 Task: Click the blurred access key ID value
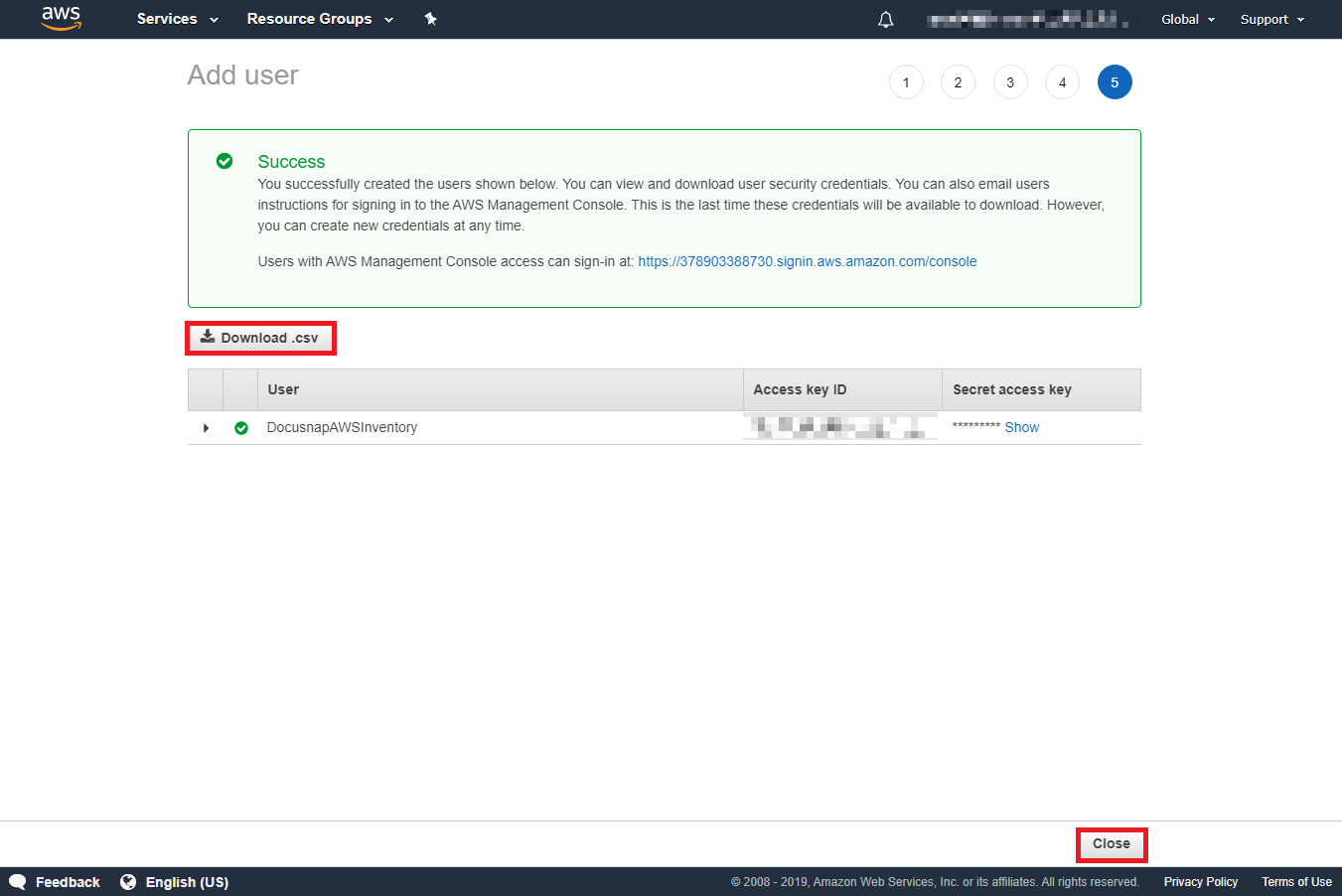point(839,427)
